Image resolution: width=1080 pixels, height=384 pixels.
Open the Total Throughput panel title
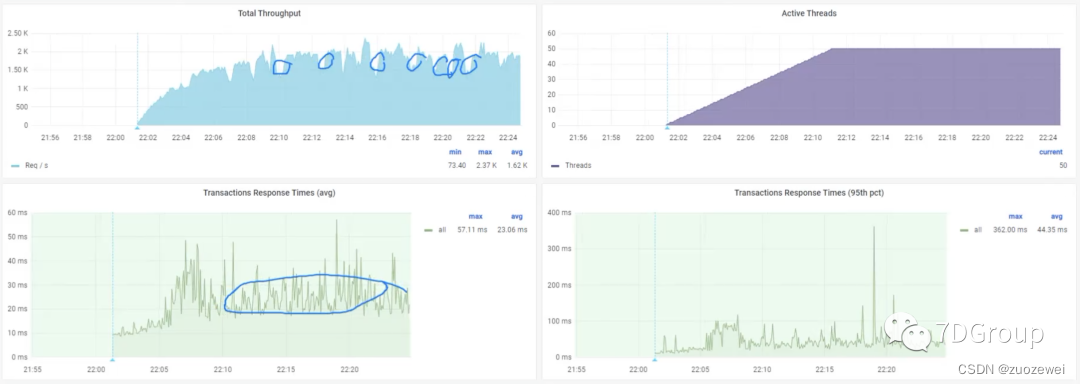coord(269,14)
